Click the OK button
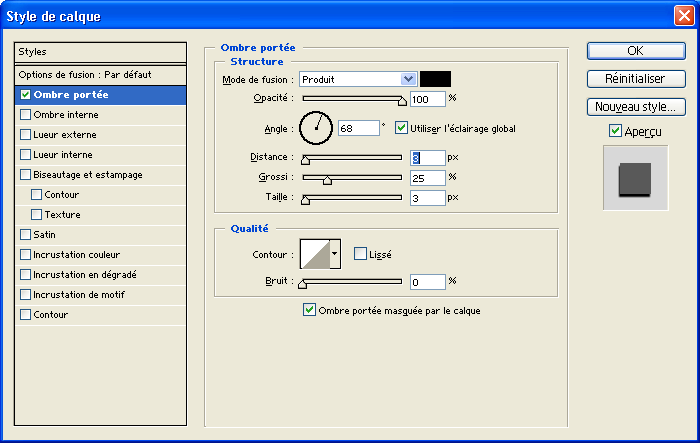 [635, 51]
